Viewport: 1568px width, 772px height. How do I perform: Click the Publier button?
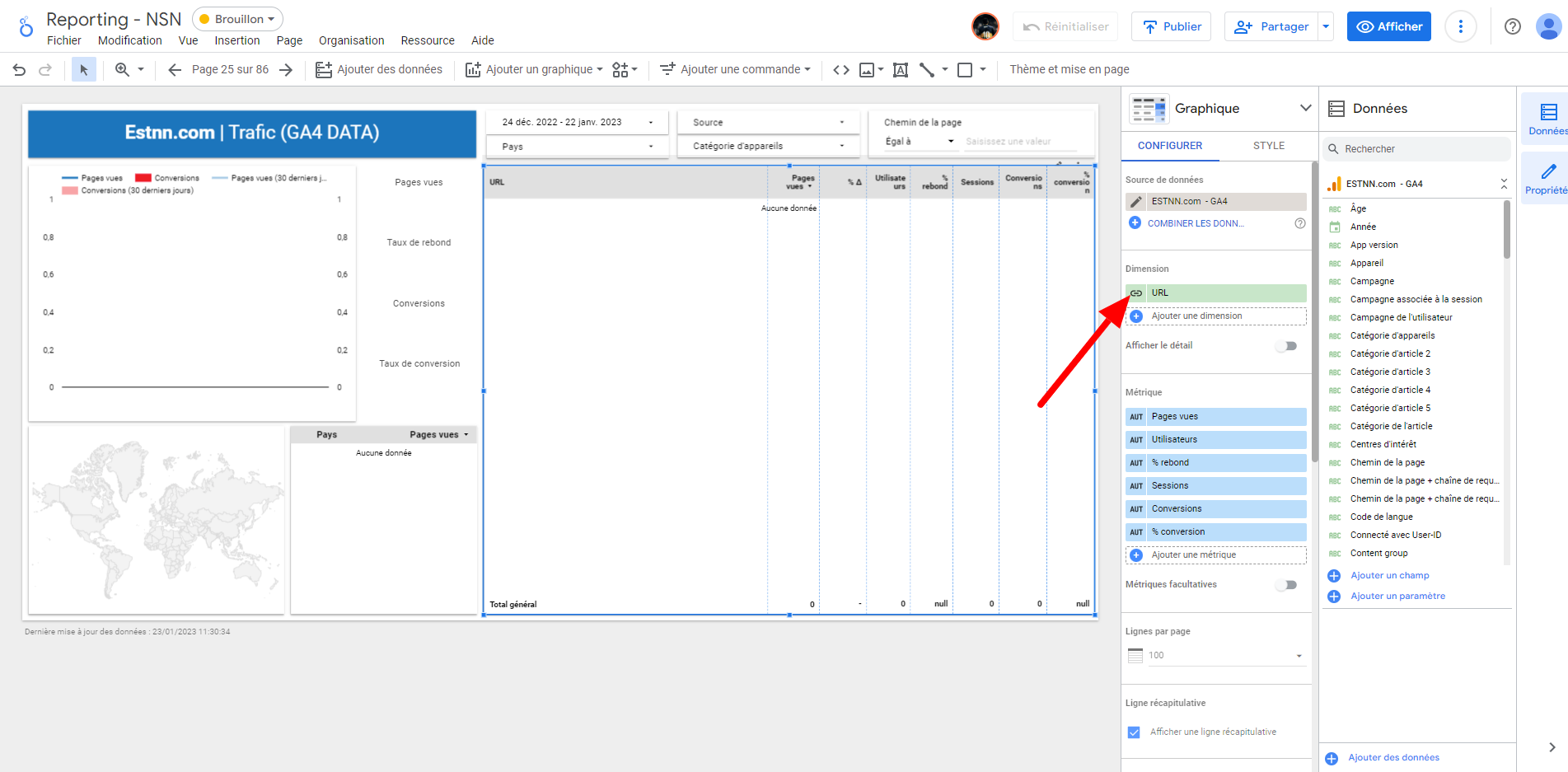1171,26
